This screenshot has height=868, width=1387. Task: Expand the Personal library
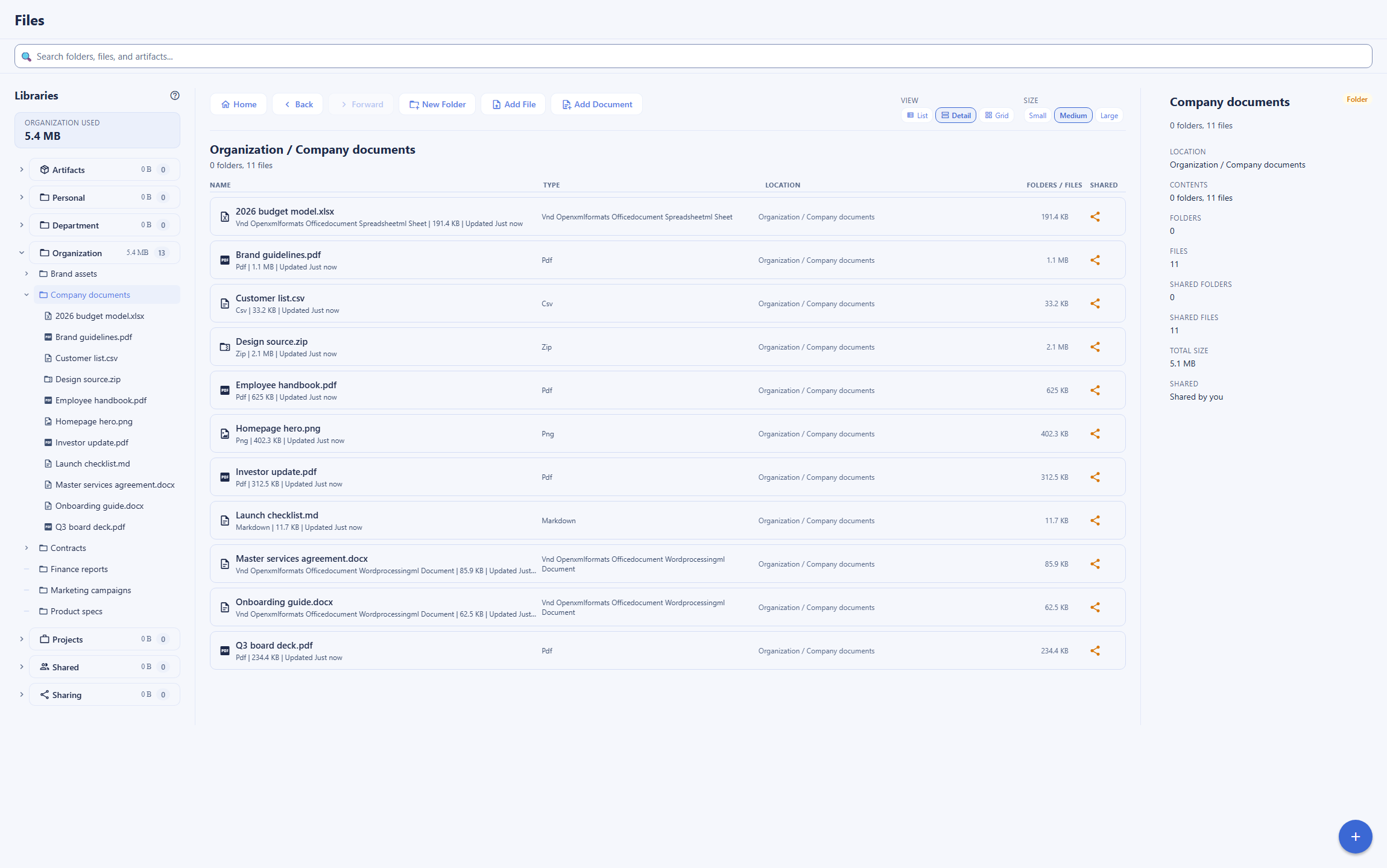[x=22, y=198]
